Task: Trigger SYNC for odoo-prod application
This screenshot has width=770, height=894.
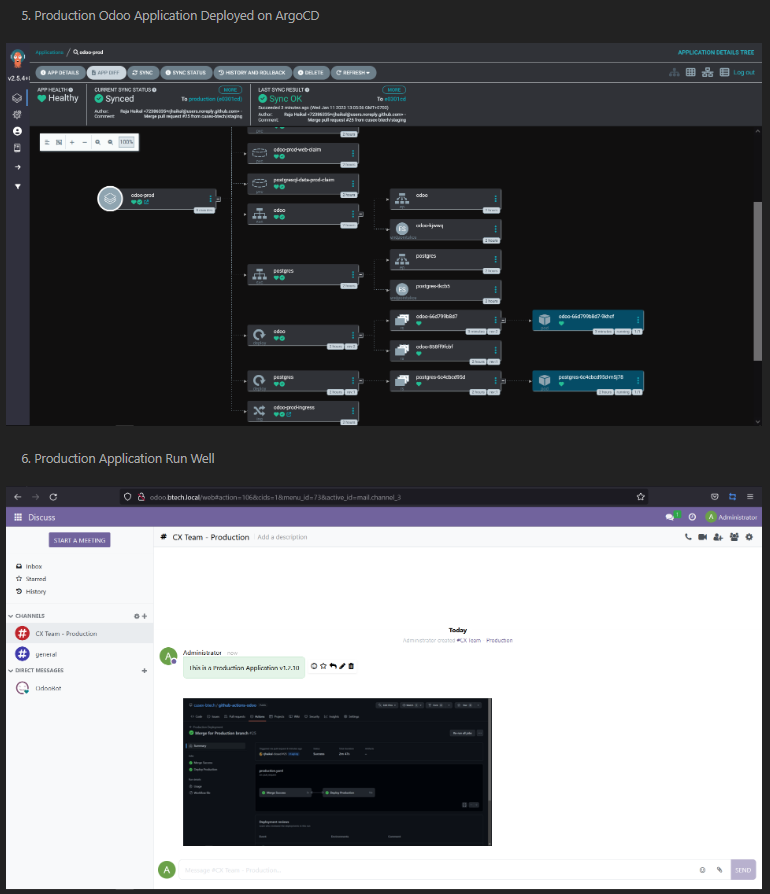Action: (142, 73)
